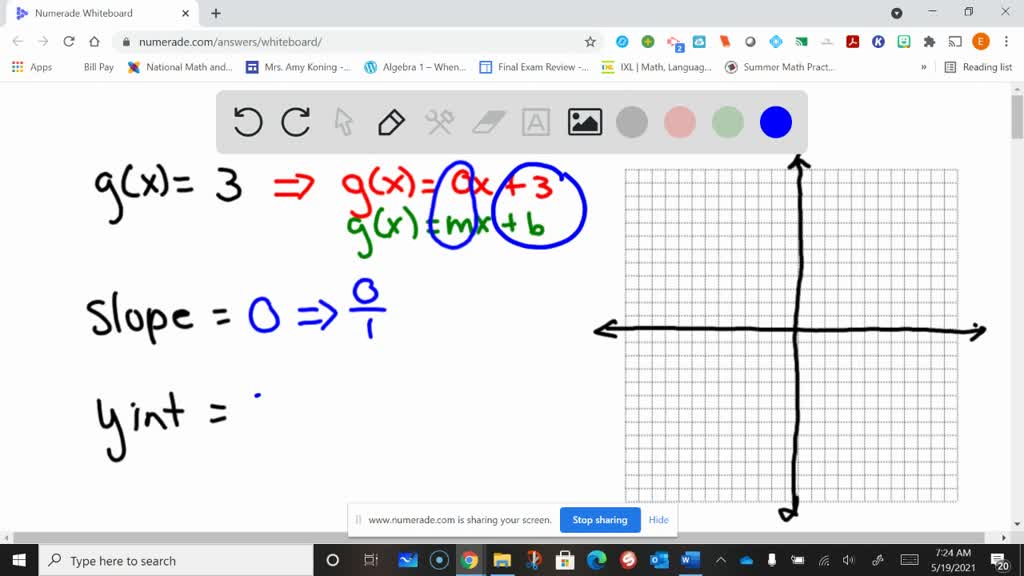This screenshot has width=1024, height=576.
Task: Pick the pink pen color
Action: click(x=679, y=122)
